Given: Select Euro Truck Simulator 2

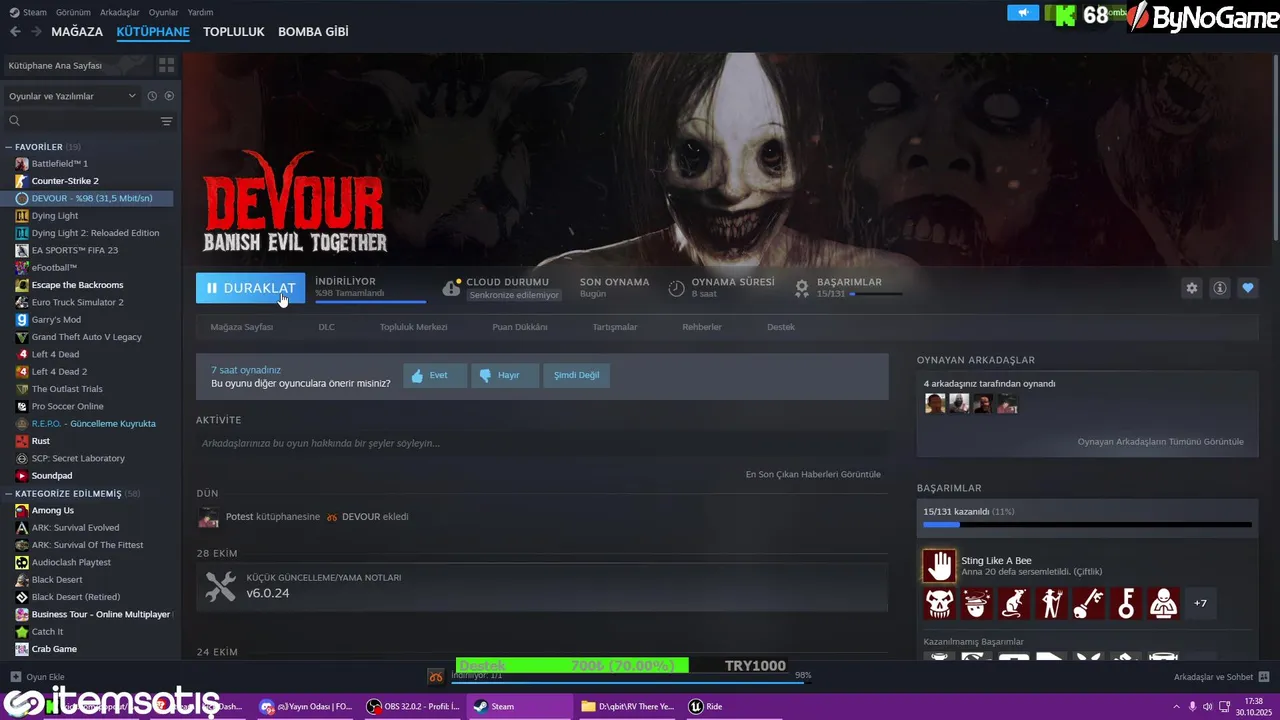Looking at the screenshot, I should coord(77,302).
